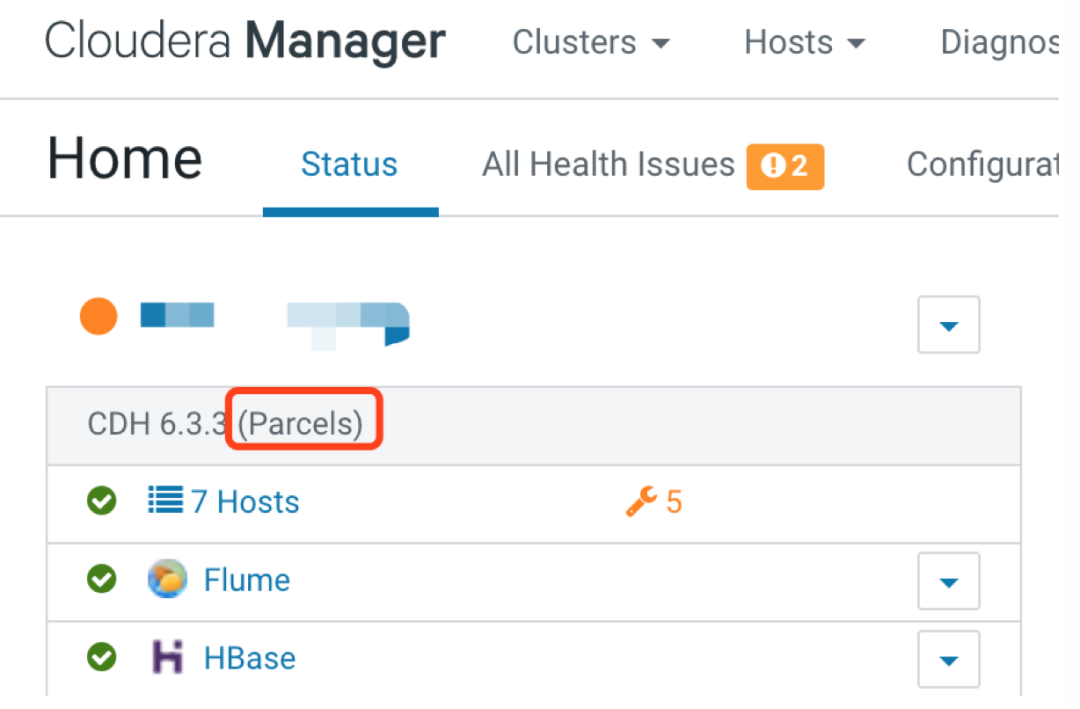Screen dimensions: 1080x709
Task: Click the Hosts list icon
Action: coord(165,500)
